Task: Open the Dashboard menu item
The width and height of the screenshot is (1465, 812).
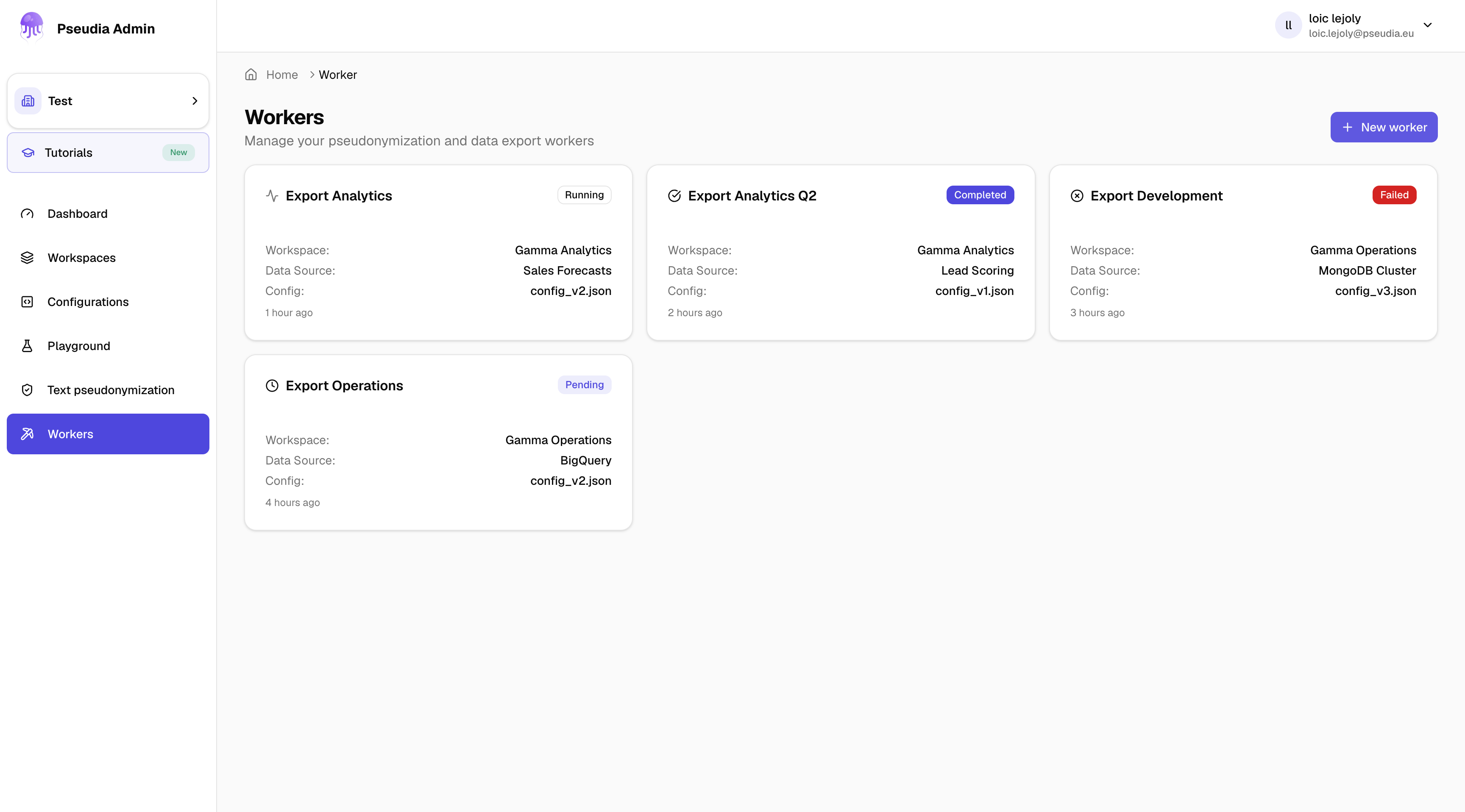Action: 108,214
